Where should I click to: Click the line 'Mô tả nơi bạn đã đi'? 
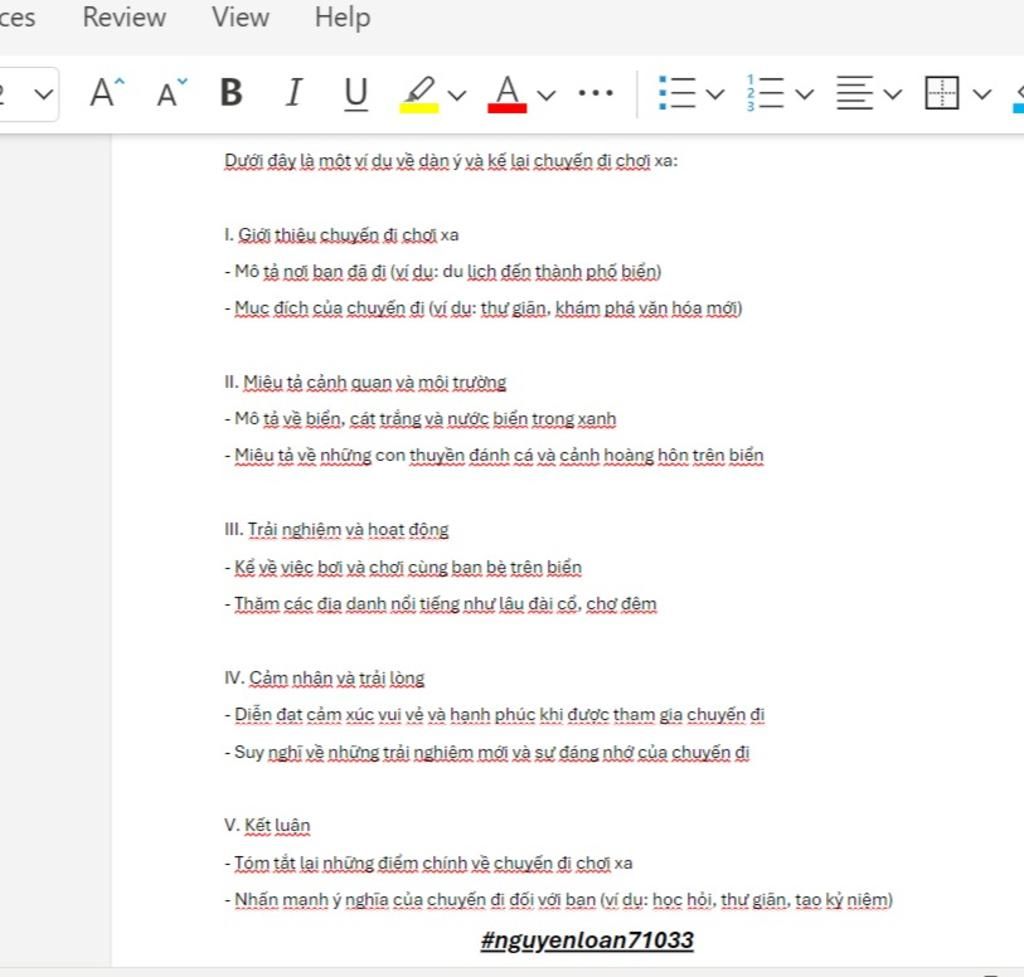pos(443,272)
